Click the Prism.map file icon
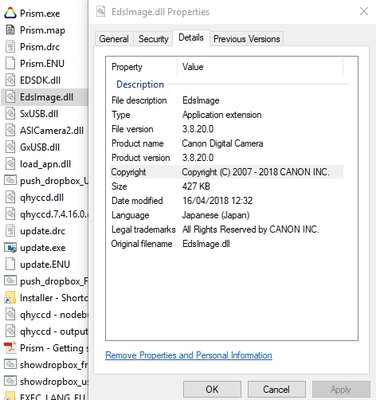 click(x=10, y=30)
